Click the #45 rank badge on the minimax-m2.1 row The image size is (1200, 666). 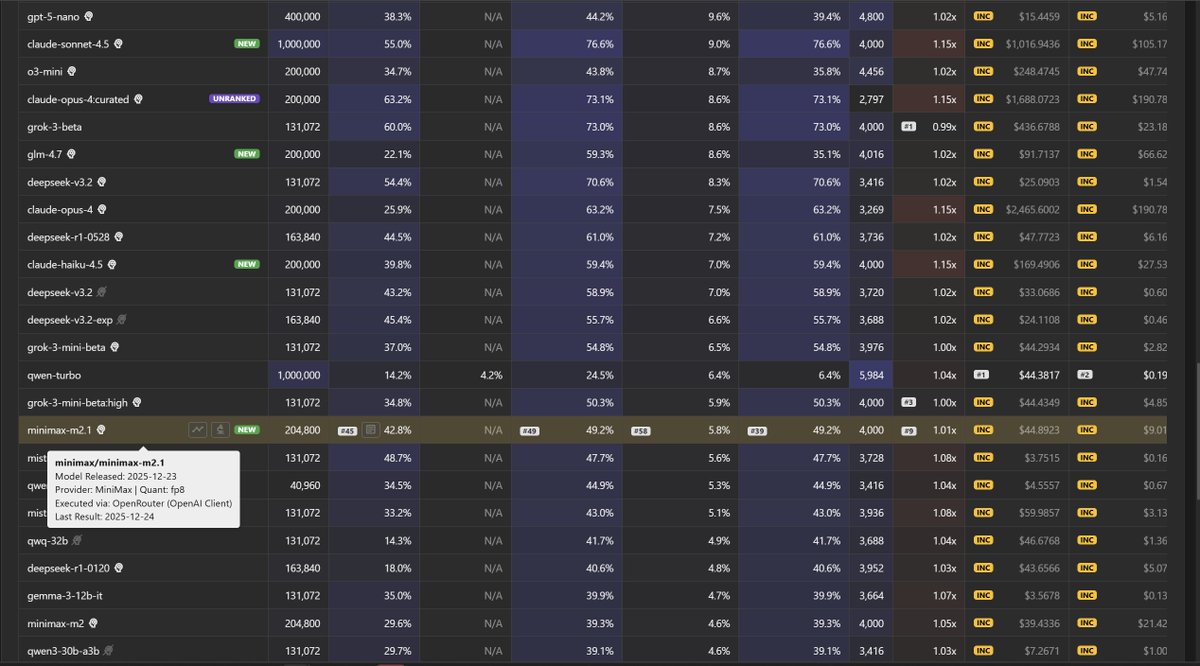click(347, 430)
